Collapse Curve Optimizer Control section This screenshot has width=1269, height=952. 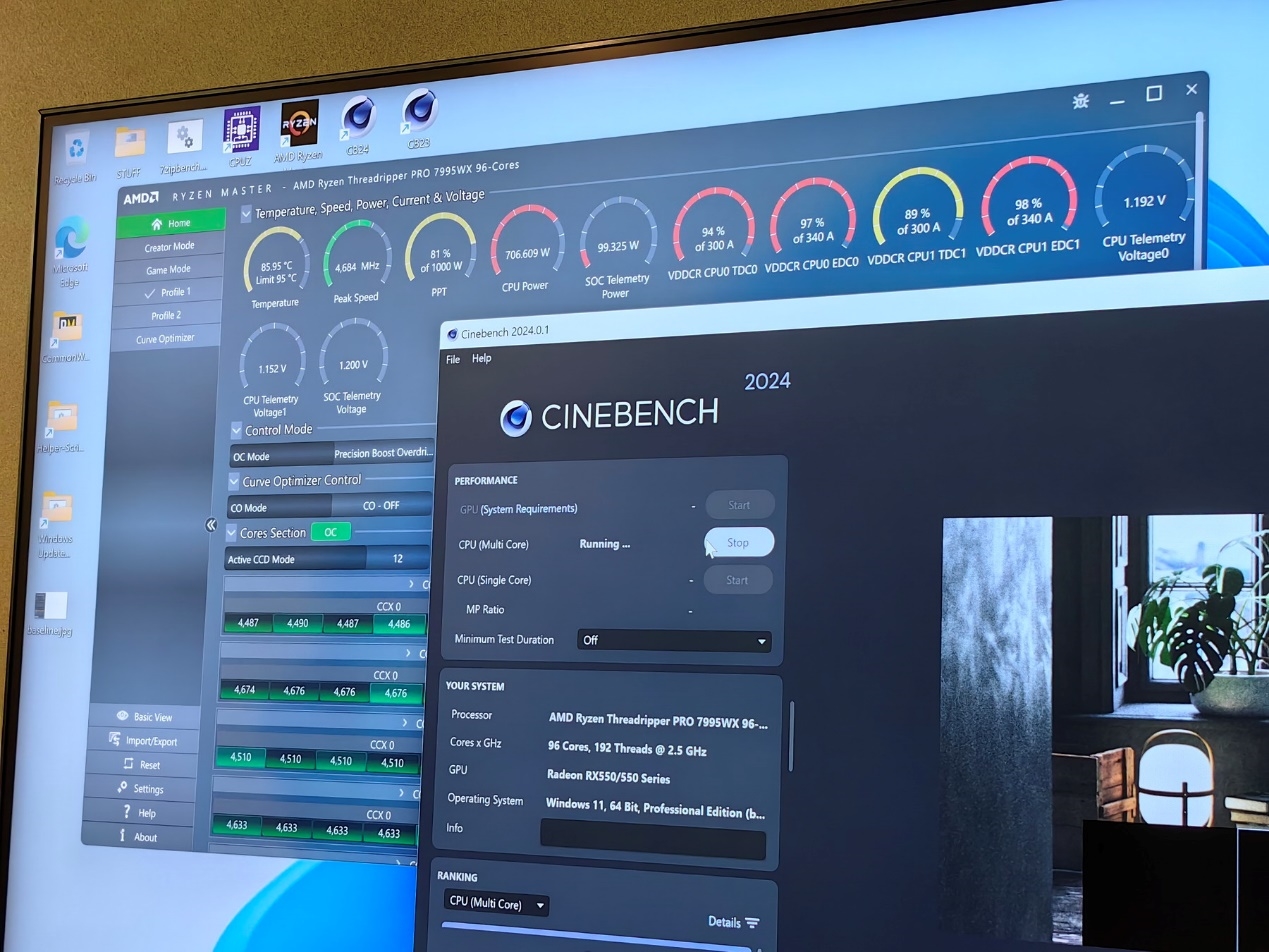[234, 482]
